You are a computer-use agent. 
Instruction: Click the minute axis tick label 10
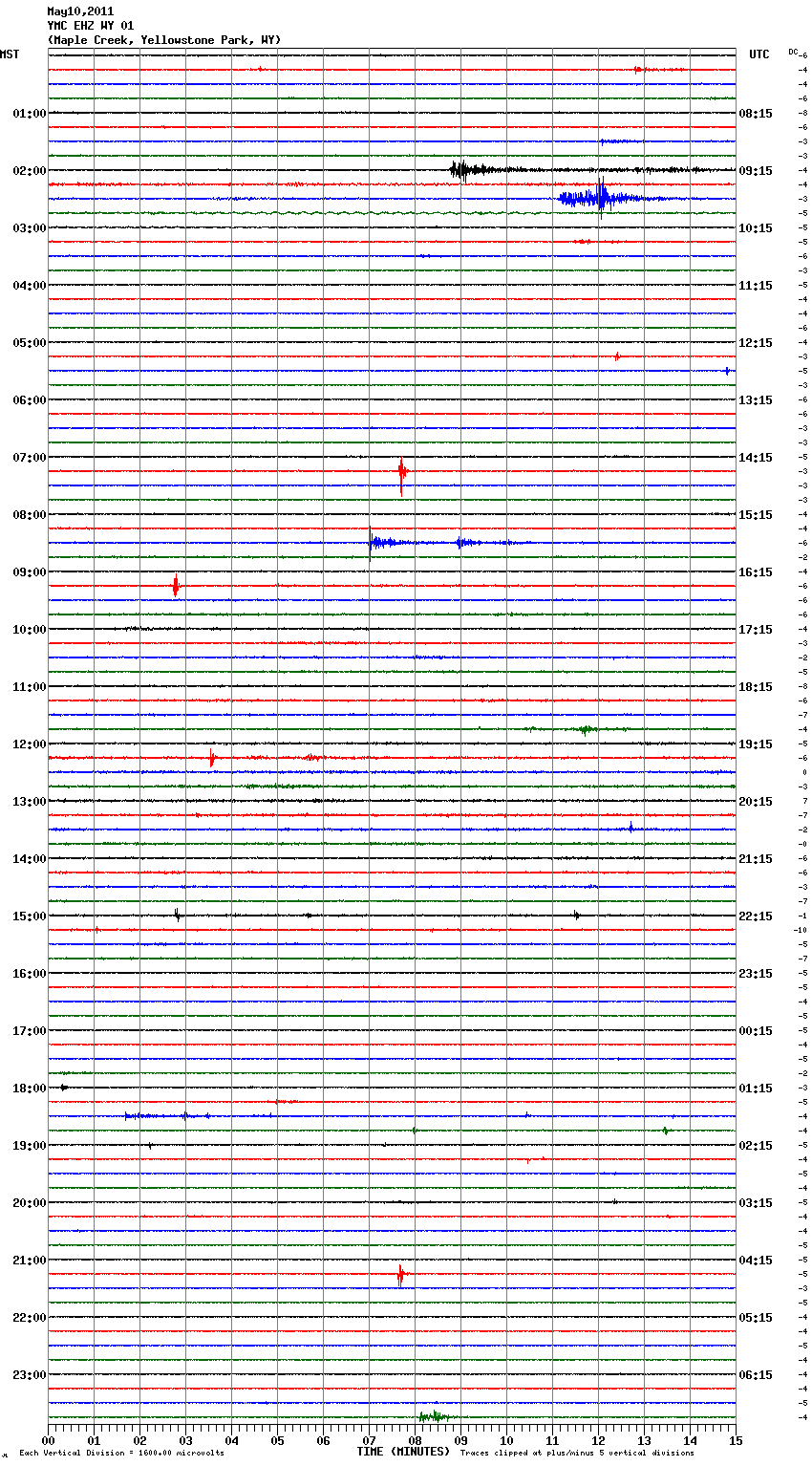coord(506,1440)
